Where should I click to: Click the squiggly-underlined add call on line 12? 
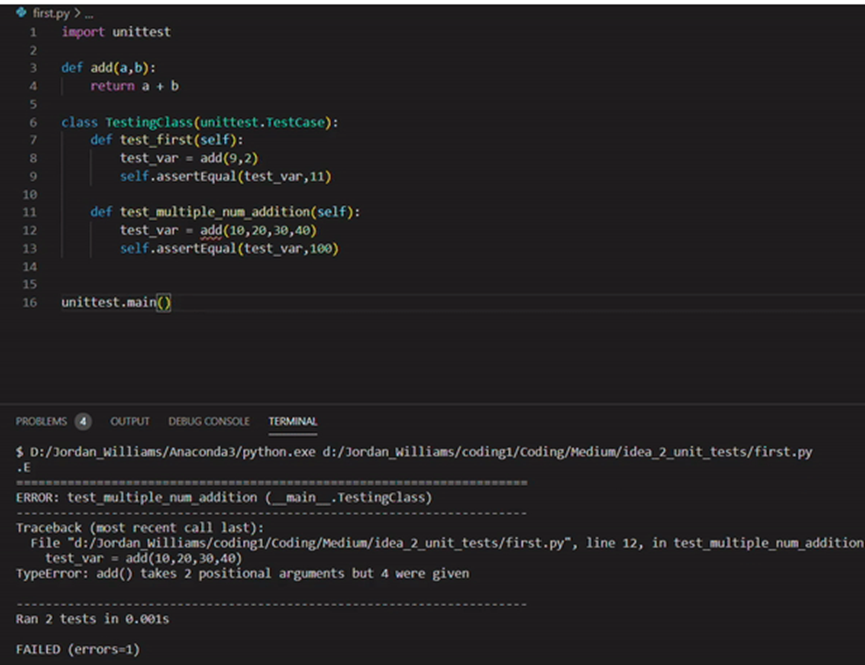coord(211,231)
